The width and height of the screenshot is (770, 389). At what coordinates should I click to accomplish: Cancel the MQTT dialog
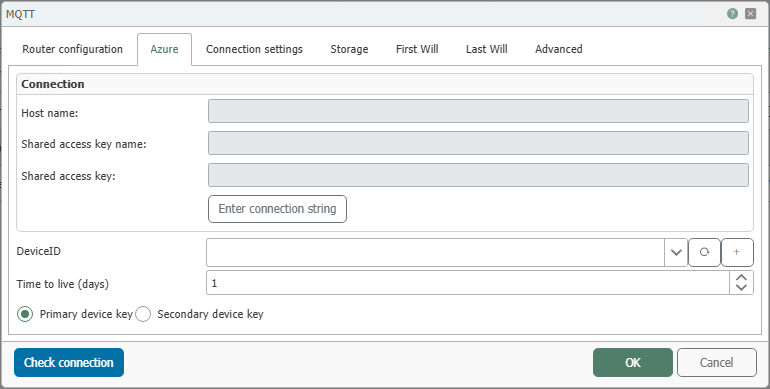coord(716,362)
